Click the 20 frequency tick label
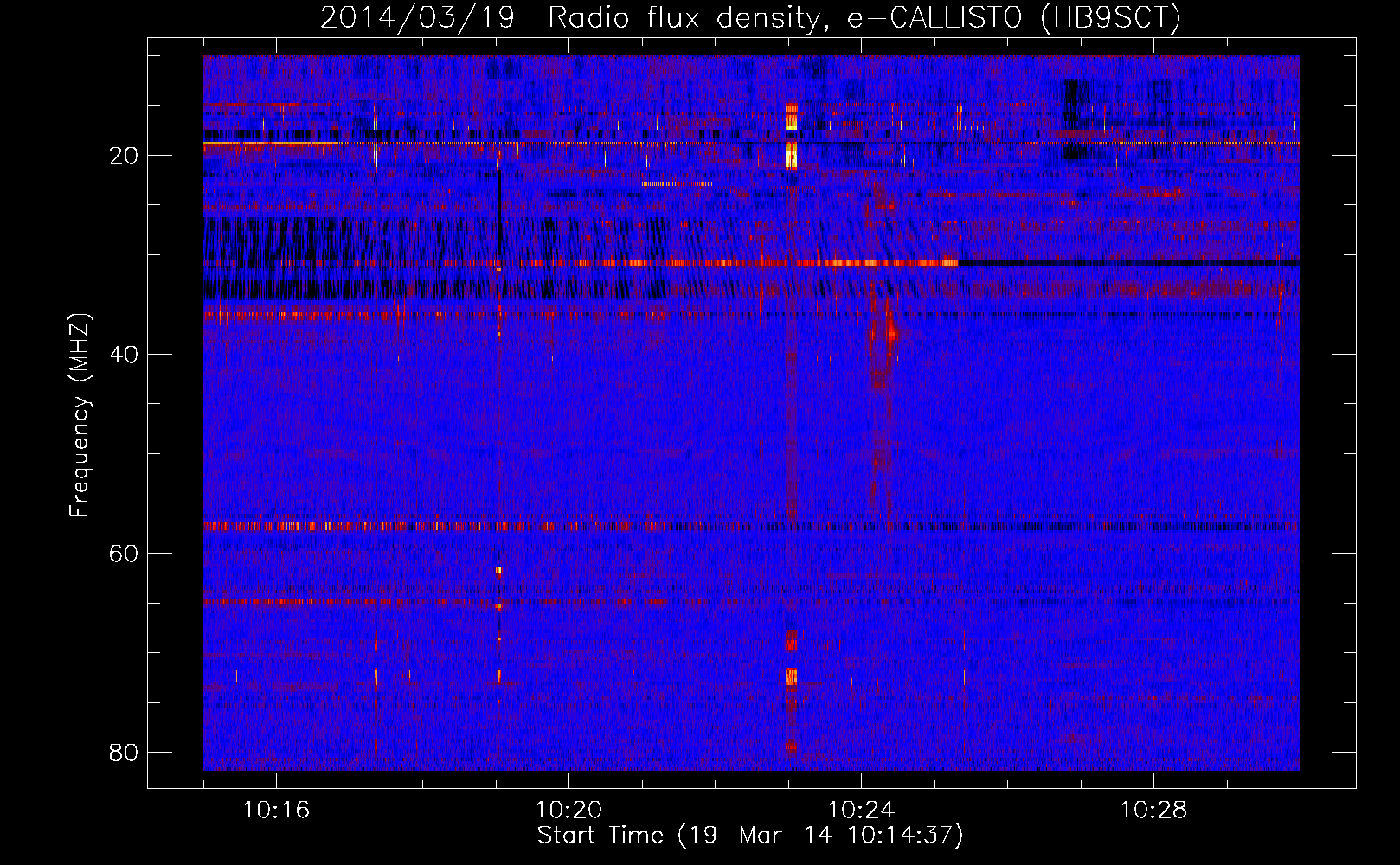The image size is (1400, 865). pos(125,156)
